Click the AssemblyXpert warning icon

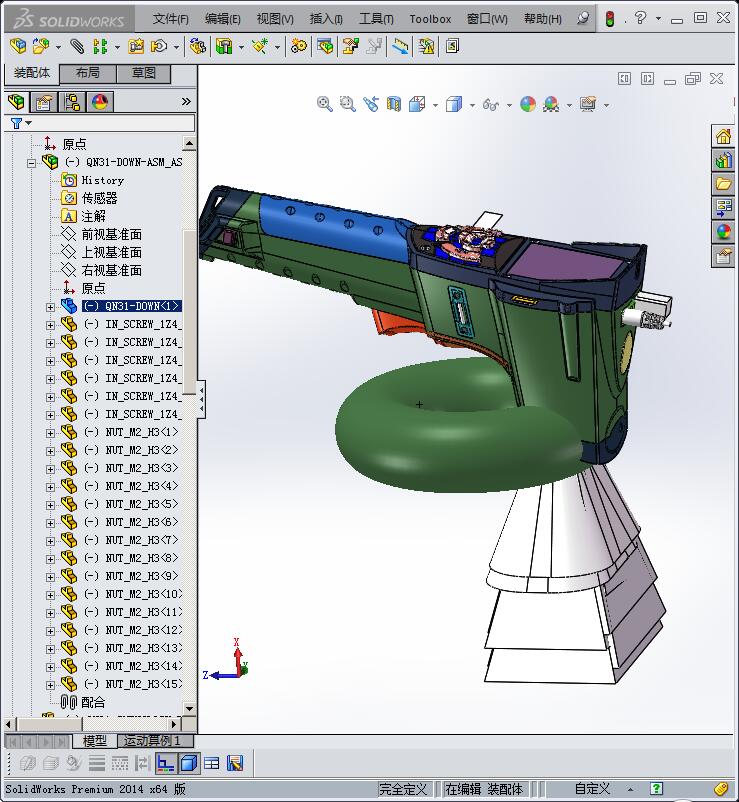point(426,47)
